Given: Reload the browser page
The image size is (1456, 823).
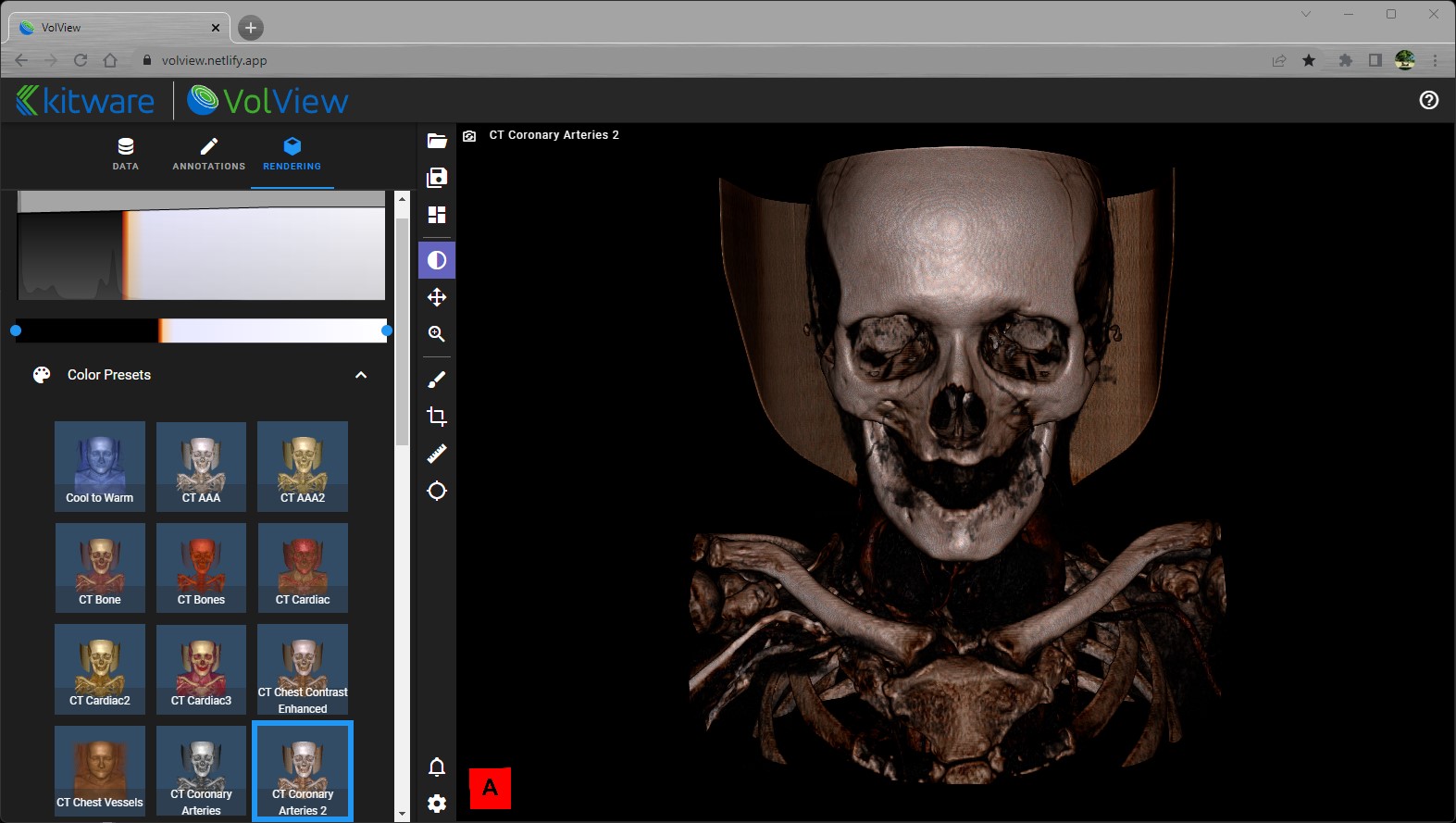Looking at the screenshot, I should tap(81, 60).
